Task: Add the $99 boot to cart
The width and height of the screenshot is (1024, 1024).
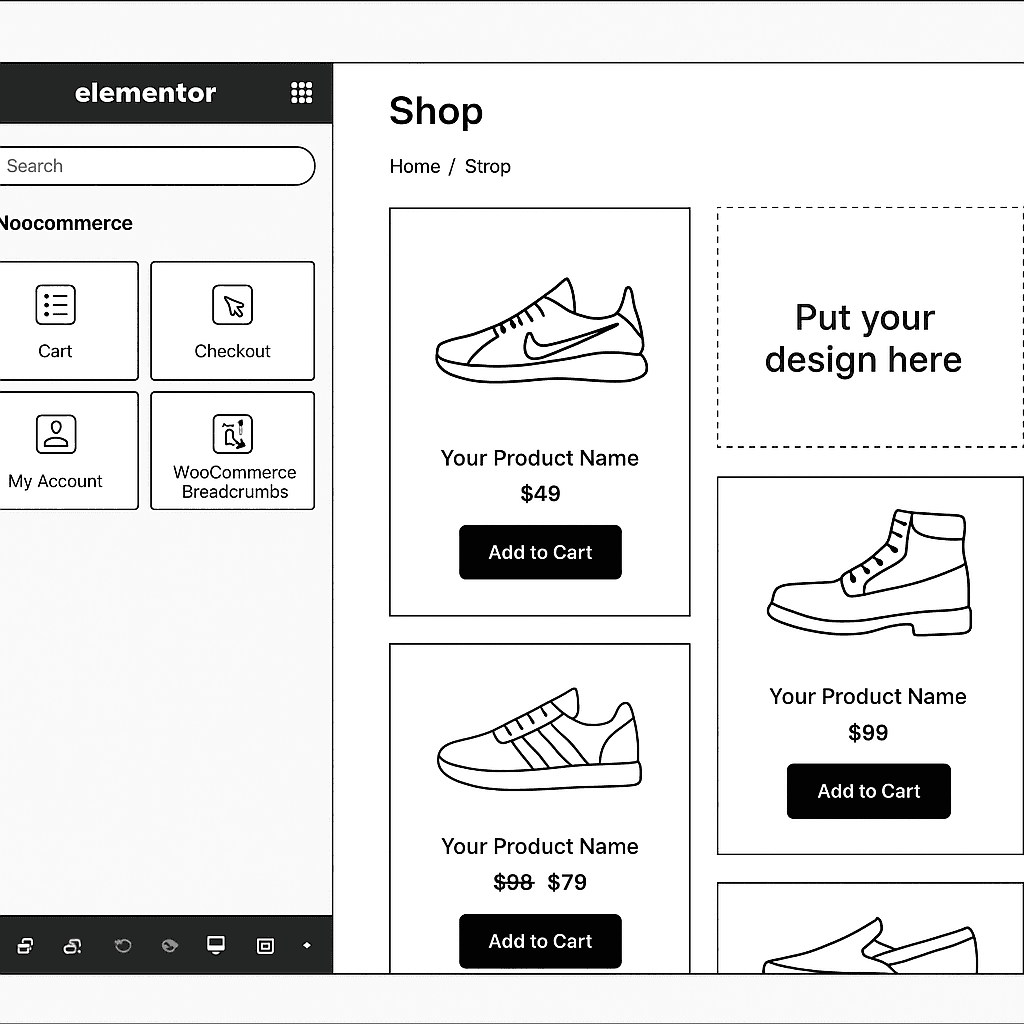Action: click(x=868, y=791)
